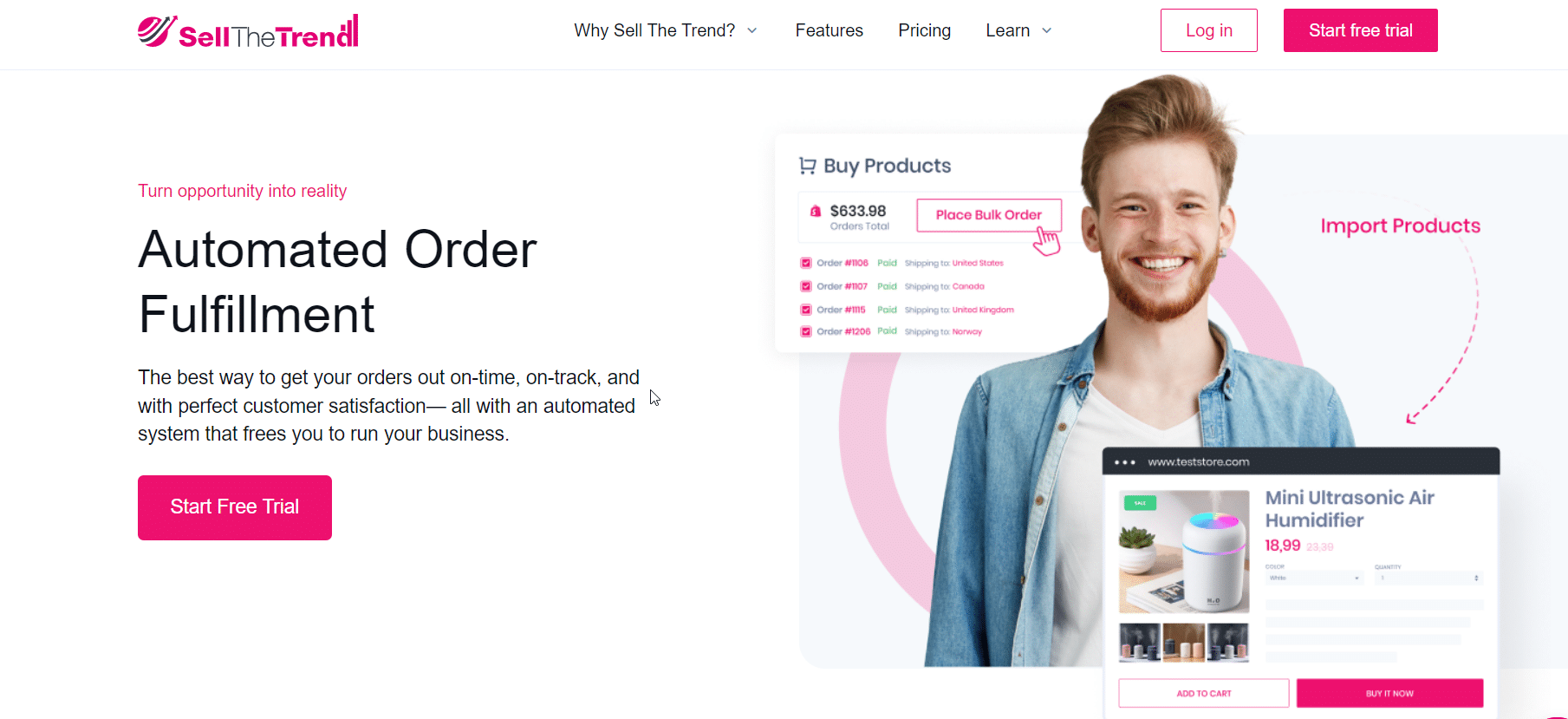
Task: Click the shopping cart icon beside Buy Products
Action: coord(807,166)
